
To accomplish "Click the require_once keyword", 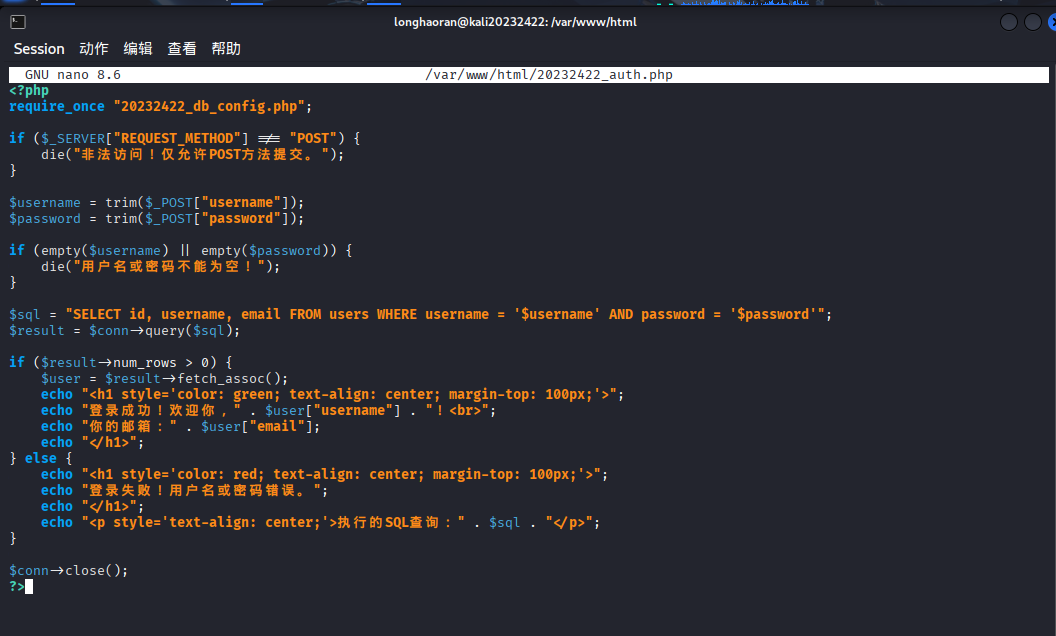I will pos(57,106).
